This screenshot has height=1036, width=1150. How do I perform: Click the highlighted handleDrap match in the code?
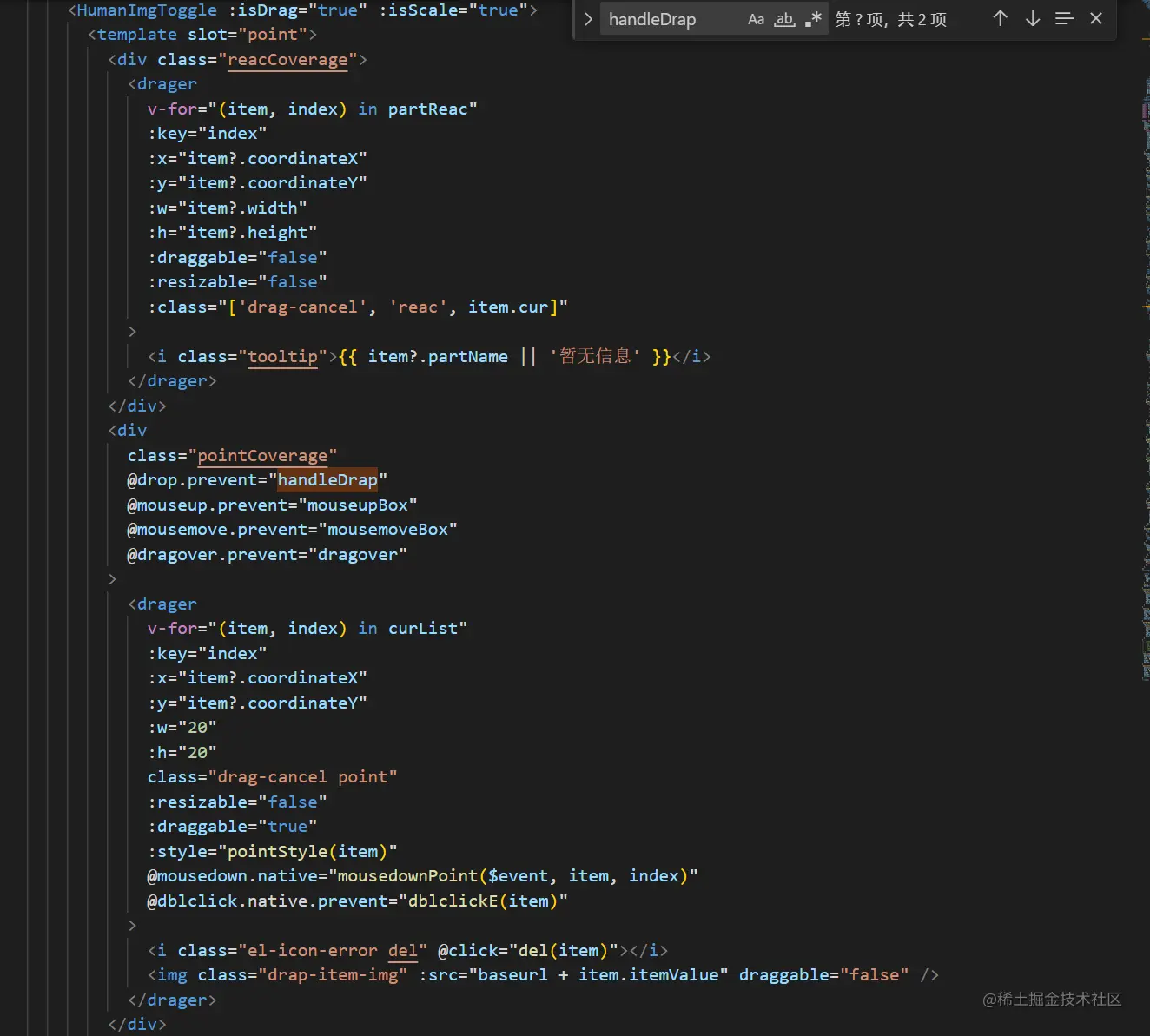tap(327, 480)
